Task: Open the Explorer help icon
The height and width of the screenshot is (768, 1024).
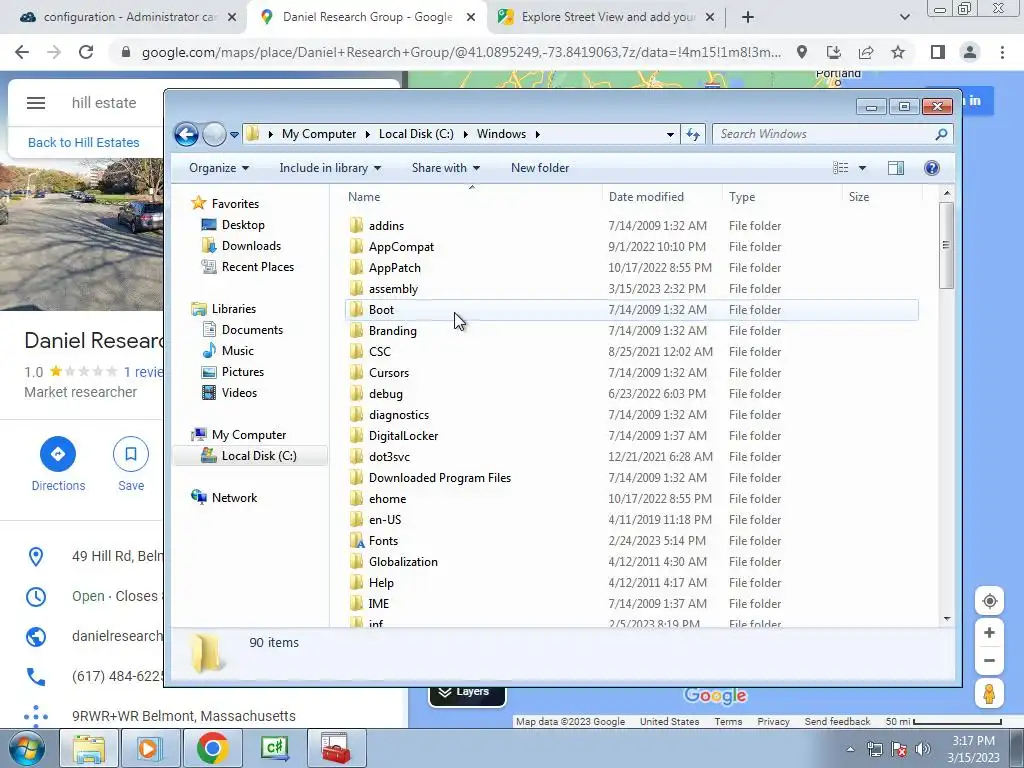Action: [932, 168]
